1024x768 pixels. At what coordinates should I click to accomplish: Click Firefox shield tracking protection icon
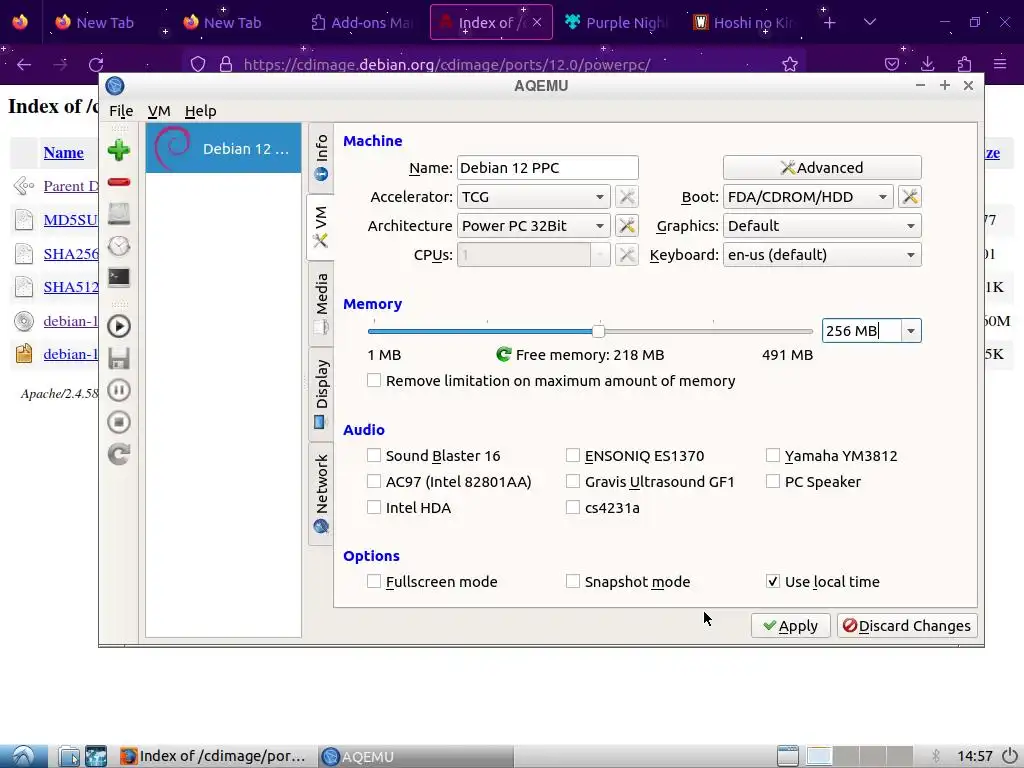pyautogui.click(x=198, y=64)
